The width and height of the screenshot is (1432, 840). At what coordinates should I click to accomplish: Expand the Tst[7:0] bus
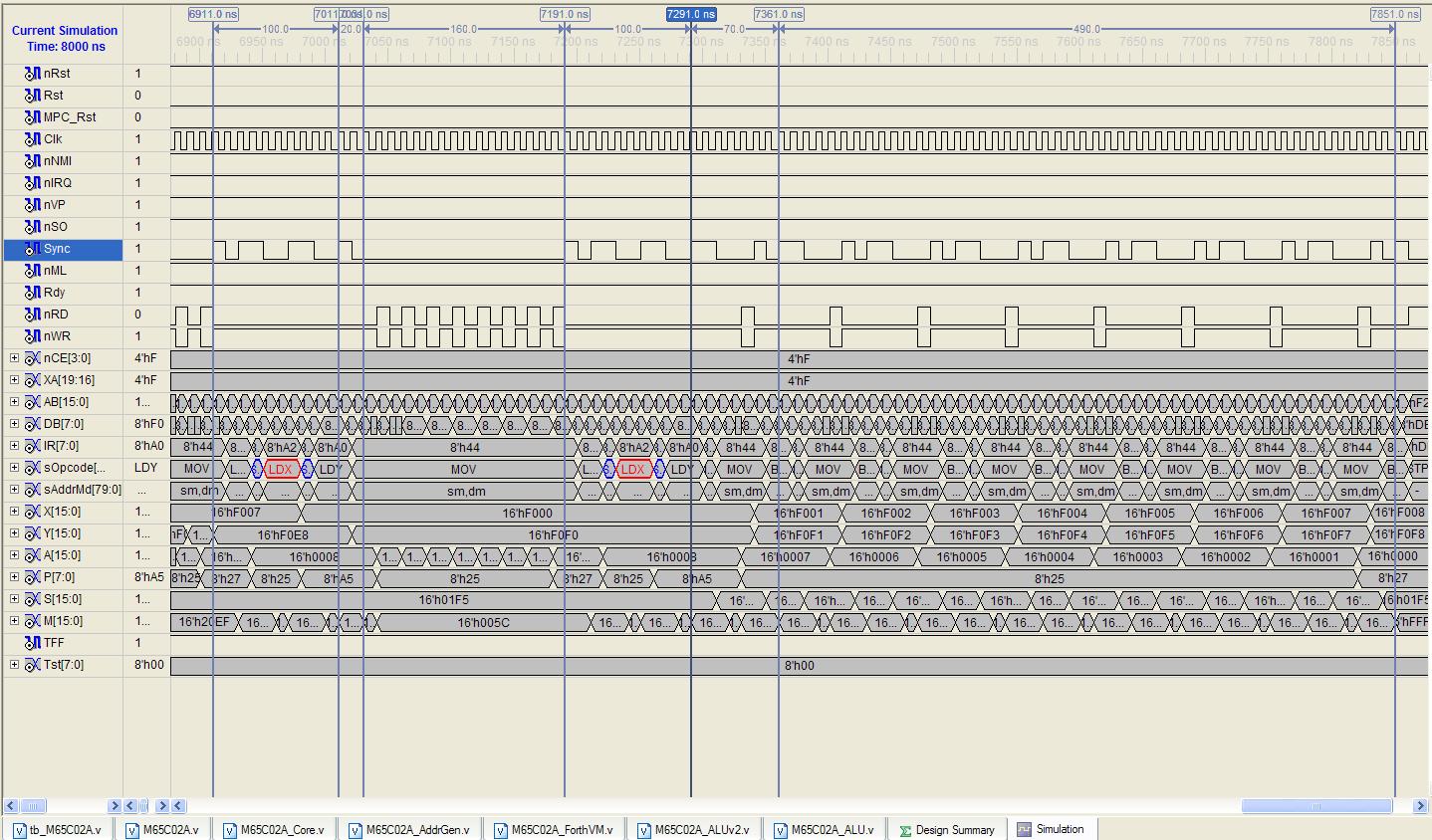(14, 665)
